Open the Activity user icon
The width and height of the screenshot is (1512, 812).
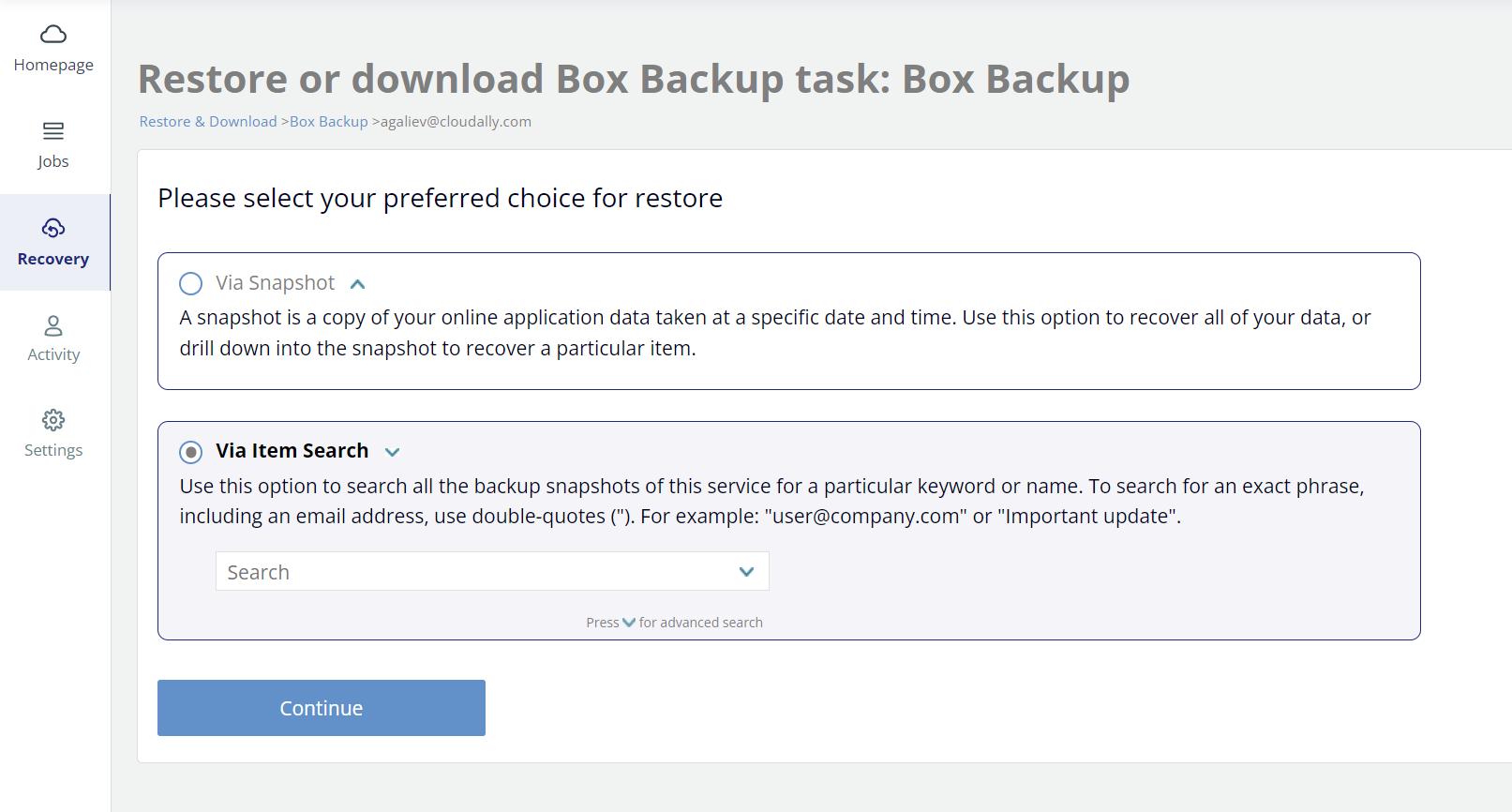pos(53,325)
